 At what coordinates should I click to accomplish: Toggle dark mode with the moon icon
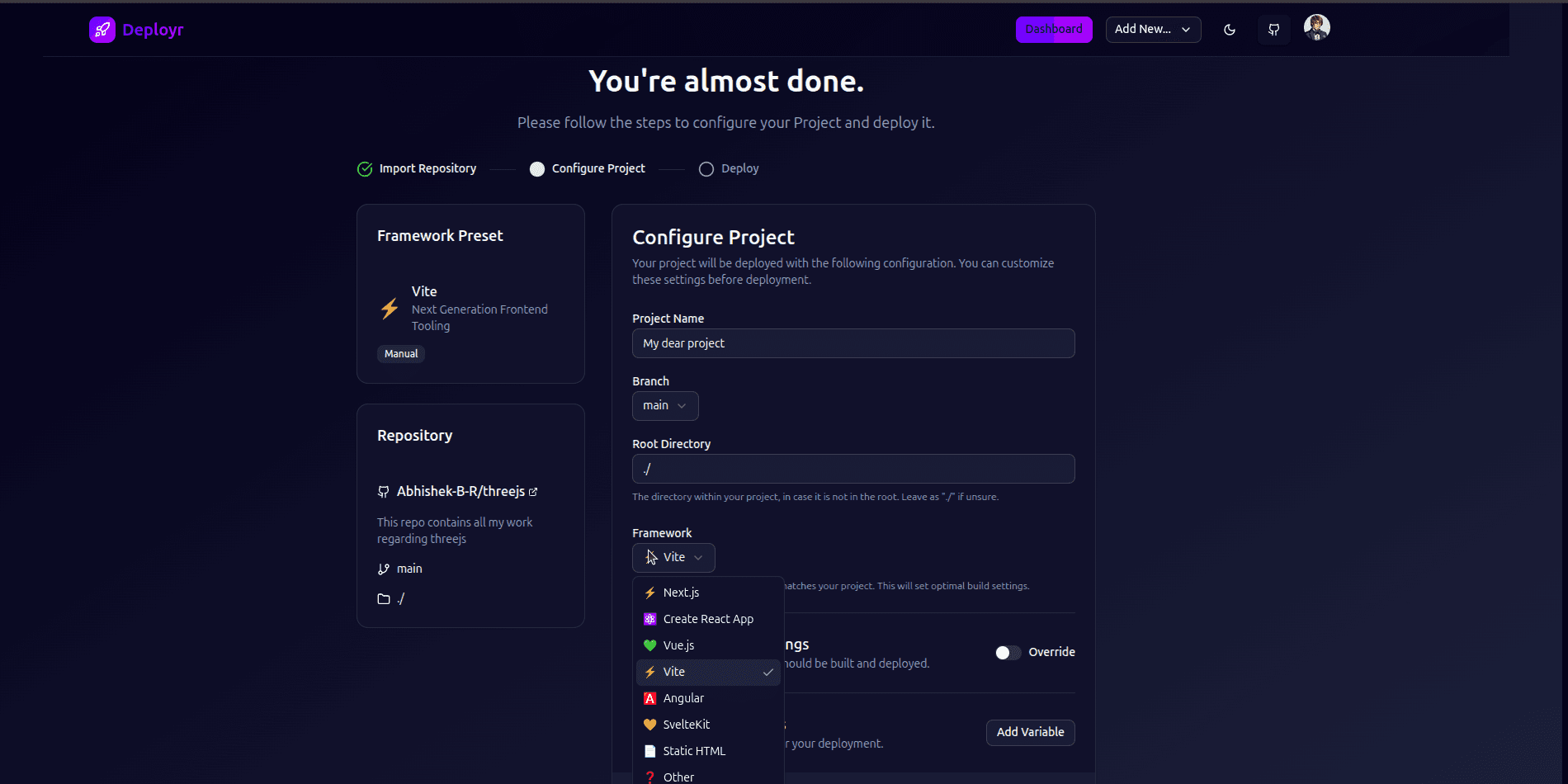pos(1229,29)
